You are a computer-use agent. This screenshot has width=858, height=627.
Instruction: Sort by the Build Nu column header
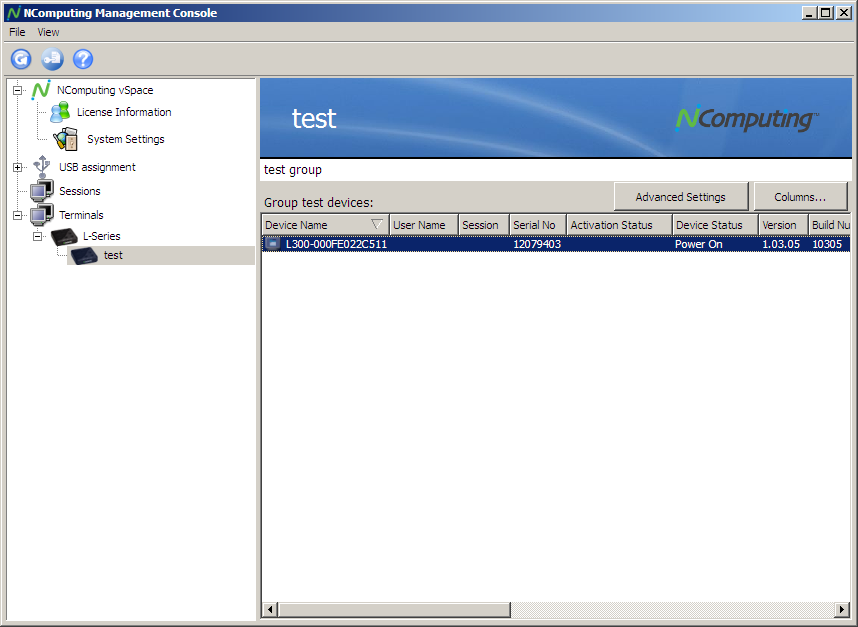pyautogui.click(x=830, y=225)
